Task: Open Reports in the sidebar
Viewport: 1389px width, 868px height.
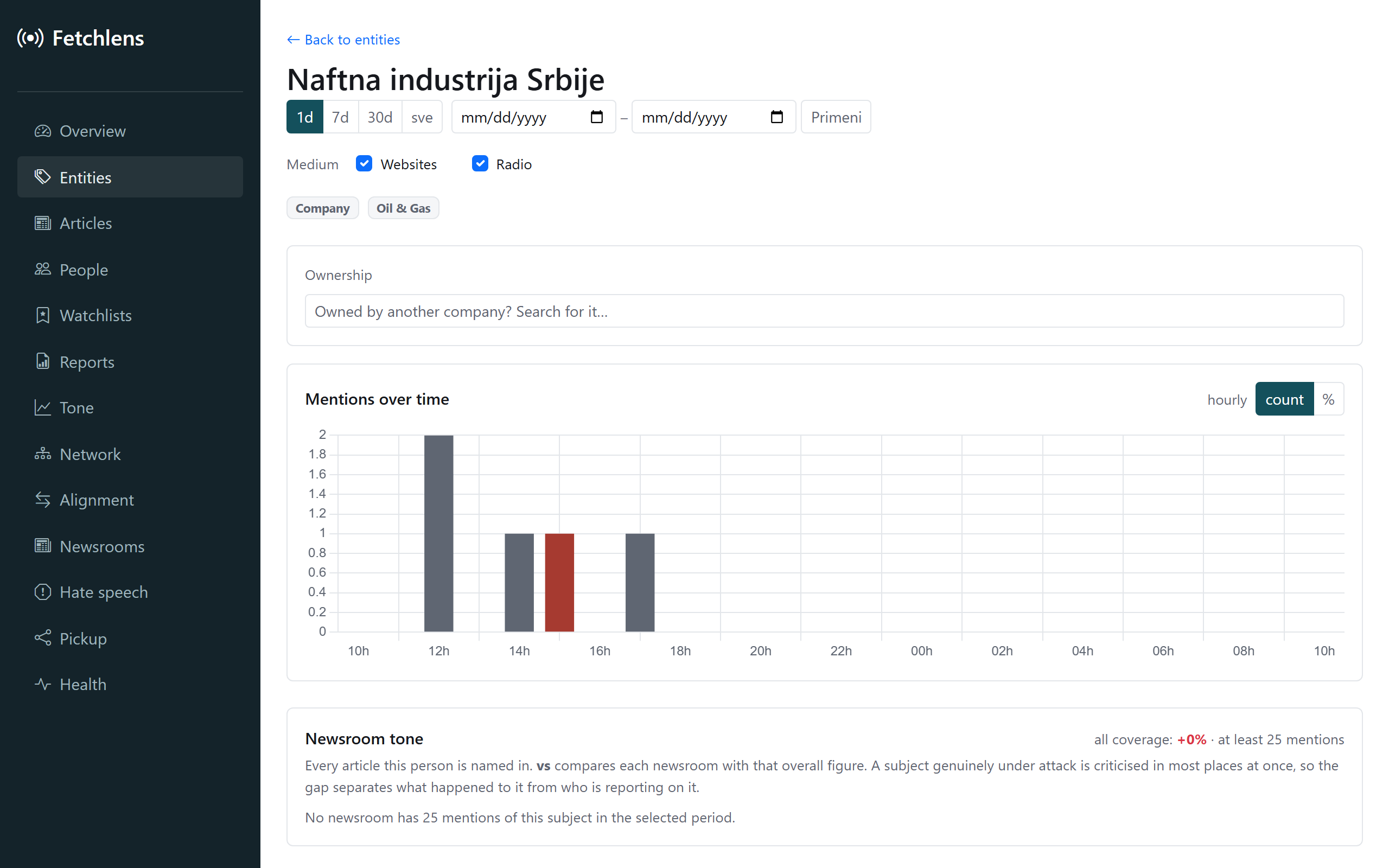Action: [130, 361]
